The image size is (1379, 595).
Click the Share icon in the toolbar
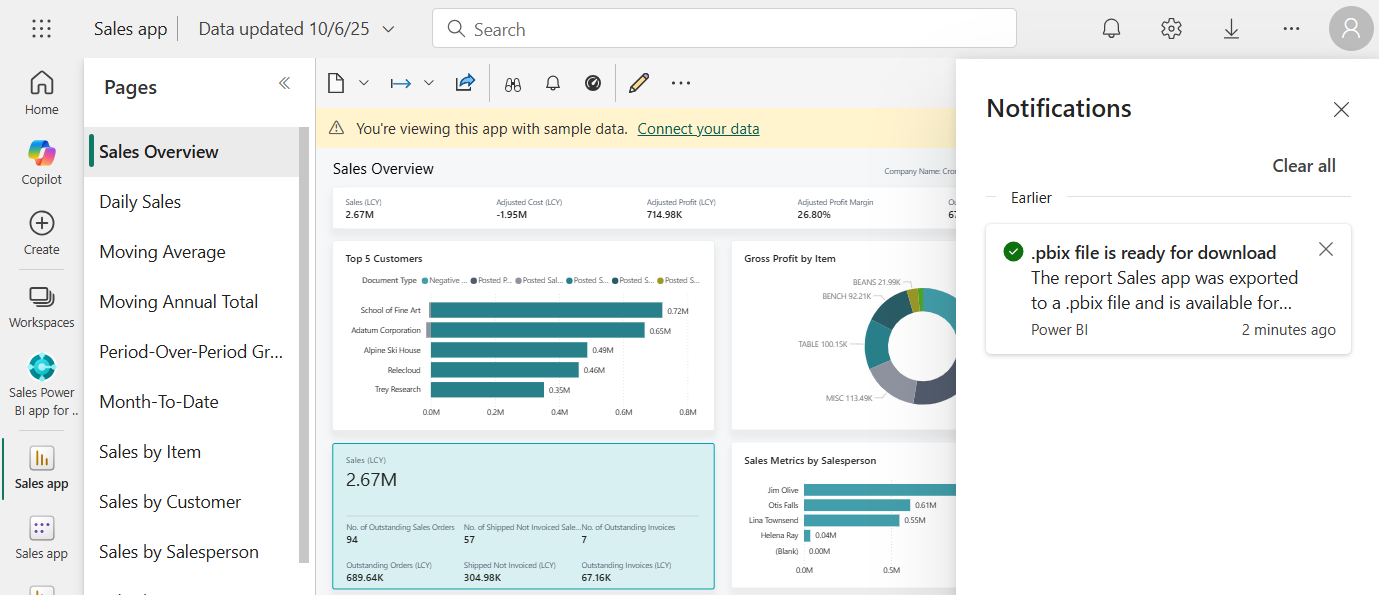pos(465,84)
